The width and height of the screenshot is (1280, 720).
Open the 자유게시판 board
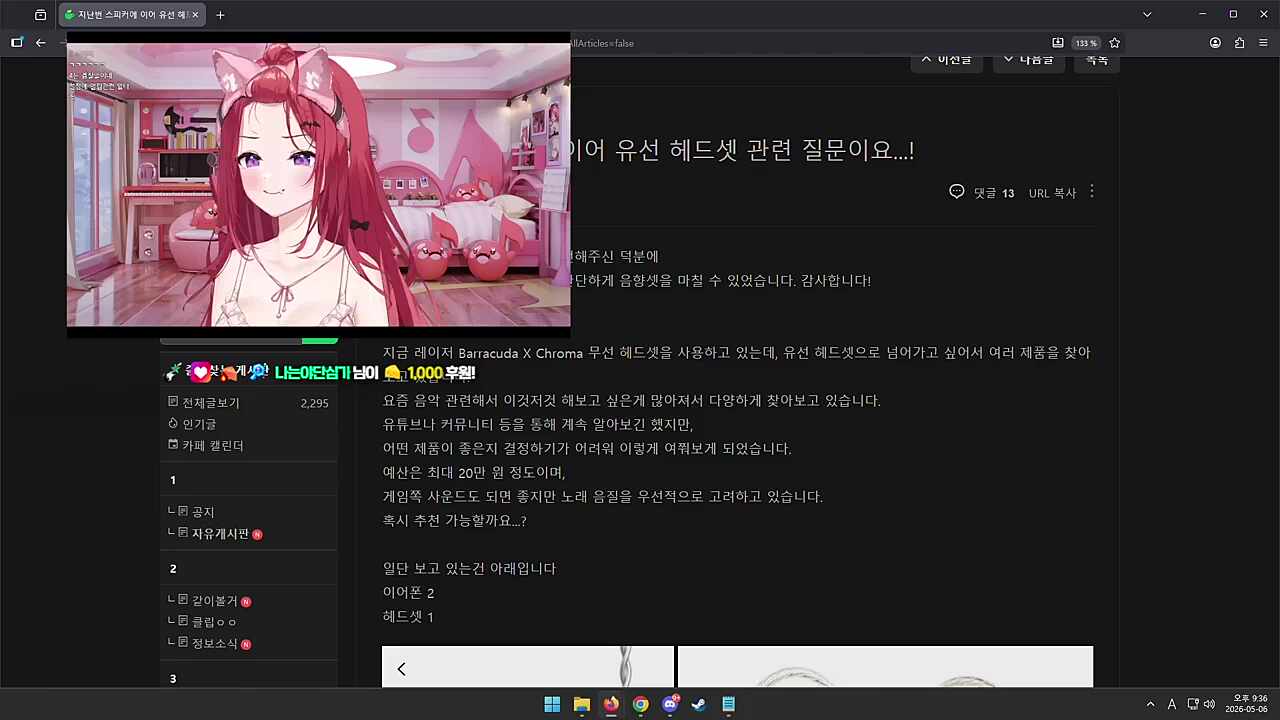click(x=220, y=534)
